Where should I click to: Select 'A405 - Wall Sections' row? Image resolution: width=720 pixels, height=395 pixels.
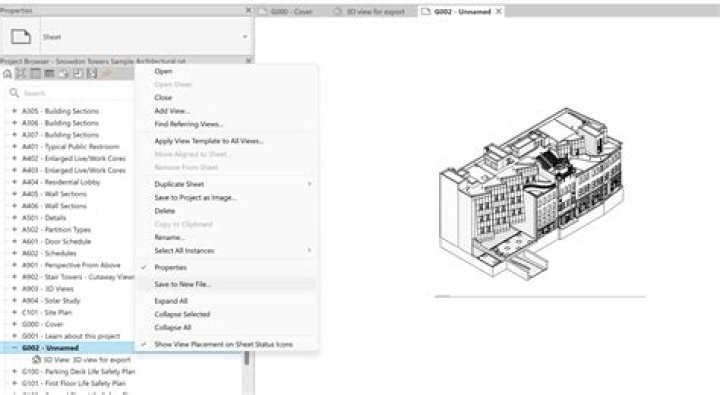click(54, 194)
